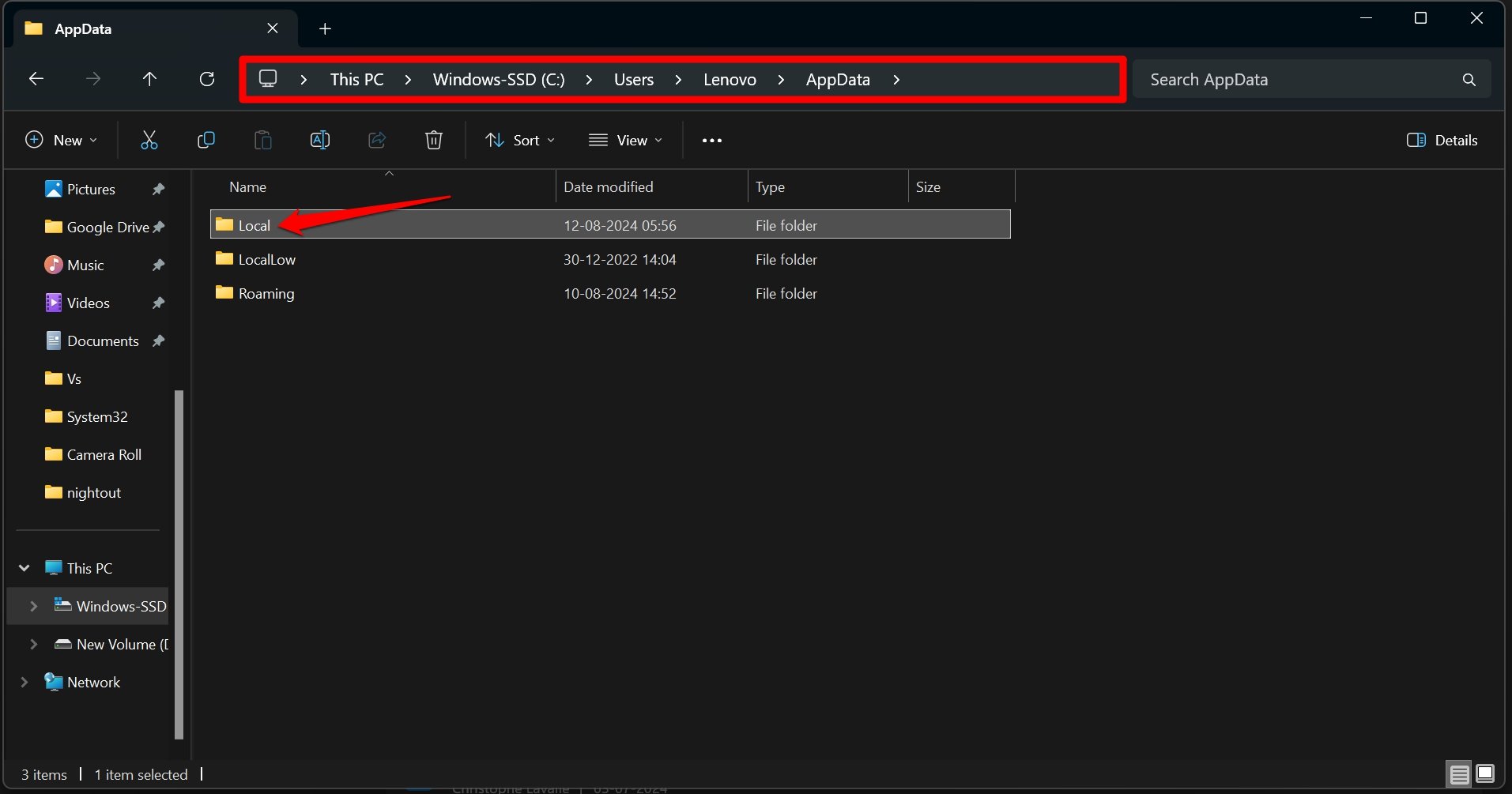Open Pictures in the sidebar
Viewport: 1512px width, 794px height.
pos(91,189)
